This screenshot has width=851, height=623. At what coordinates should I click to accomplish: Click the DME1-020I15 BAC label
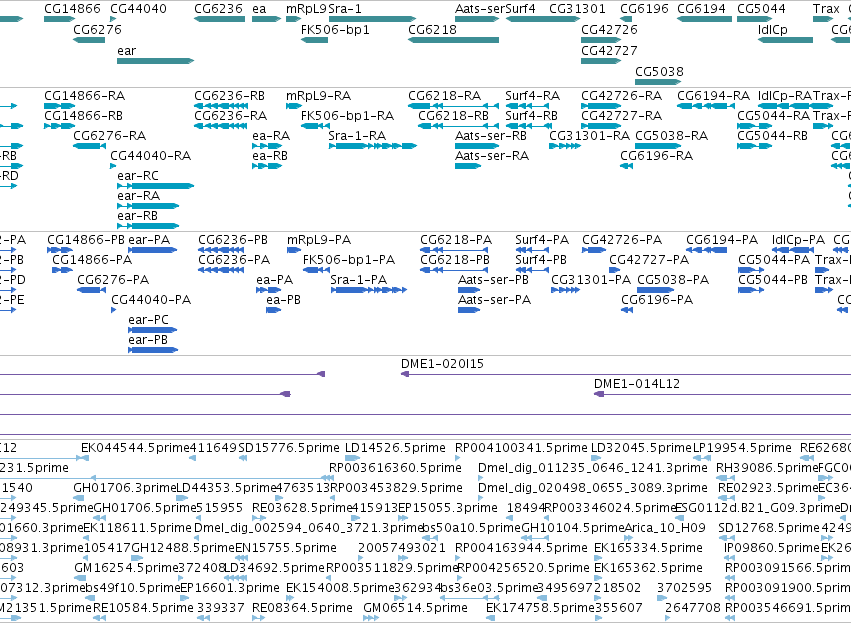pos(442,364)
